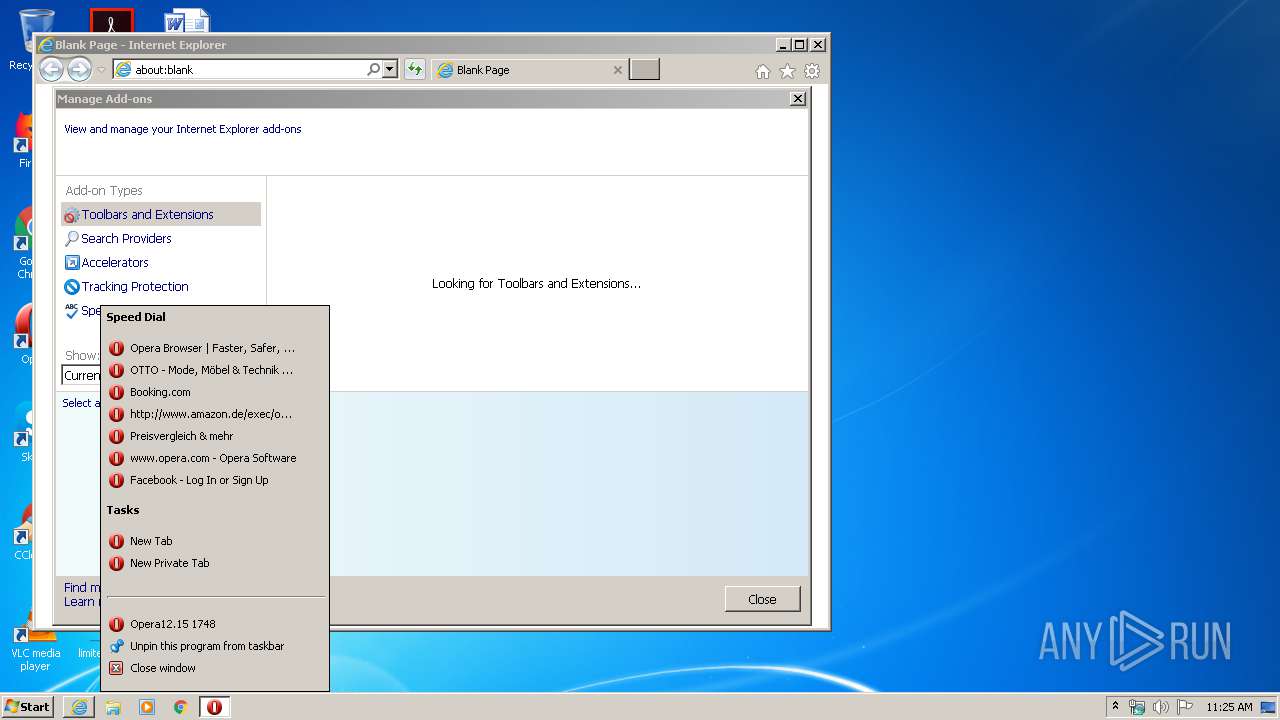Open Favorites star icon
1280x720 pixels.
(x=787, y=71)
